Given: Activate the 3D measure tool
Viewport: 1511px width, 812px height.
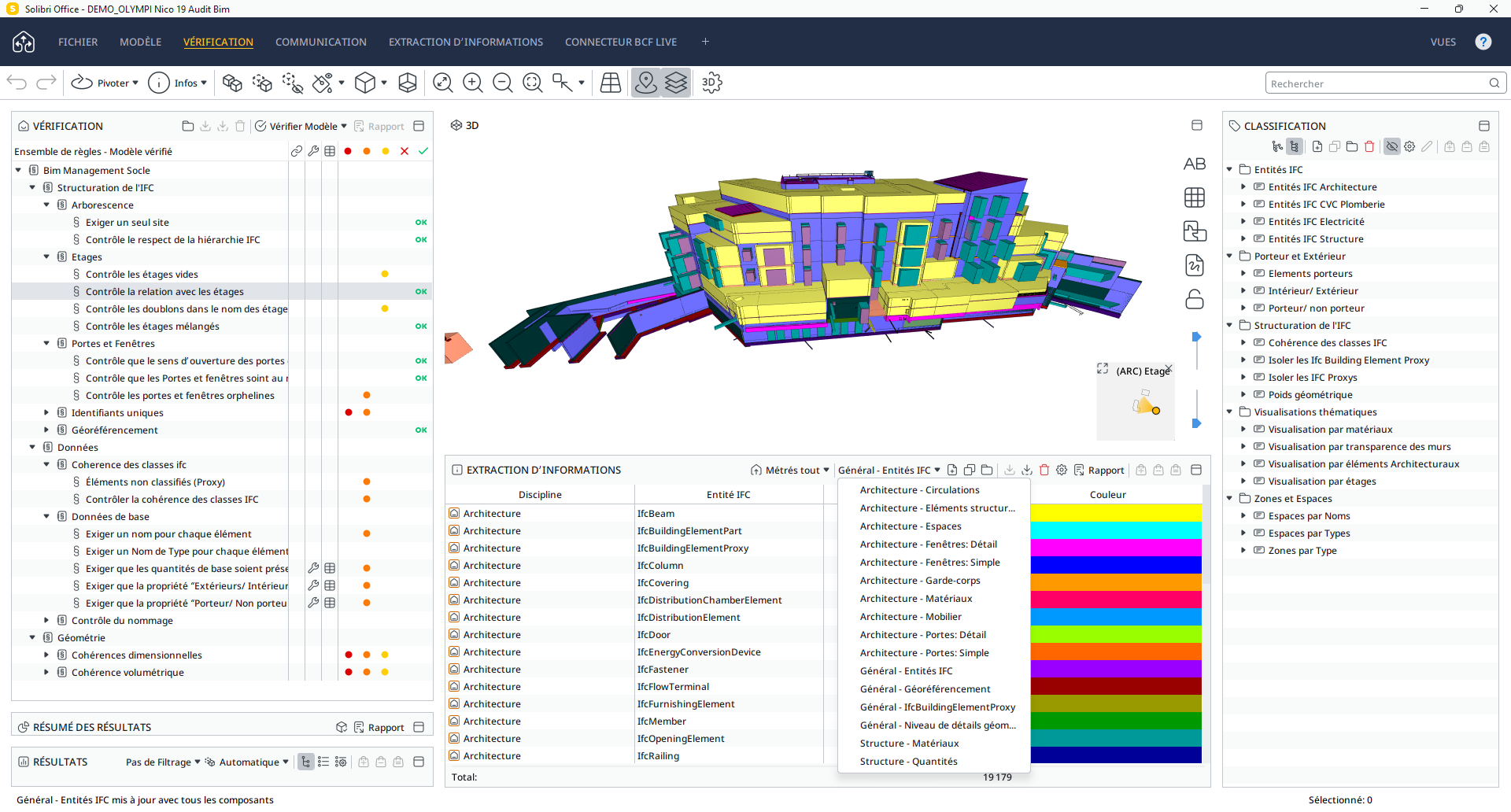Looking at the screenshot, I should [x=712, y=83].
